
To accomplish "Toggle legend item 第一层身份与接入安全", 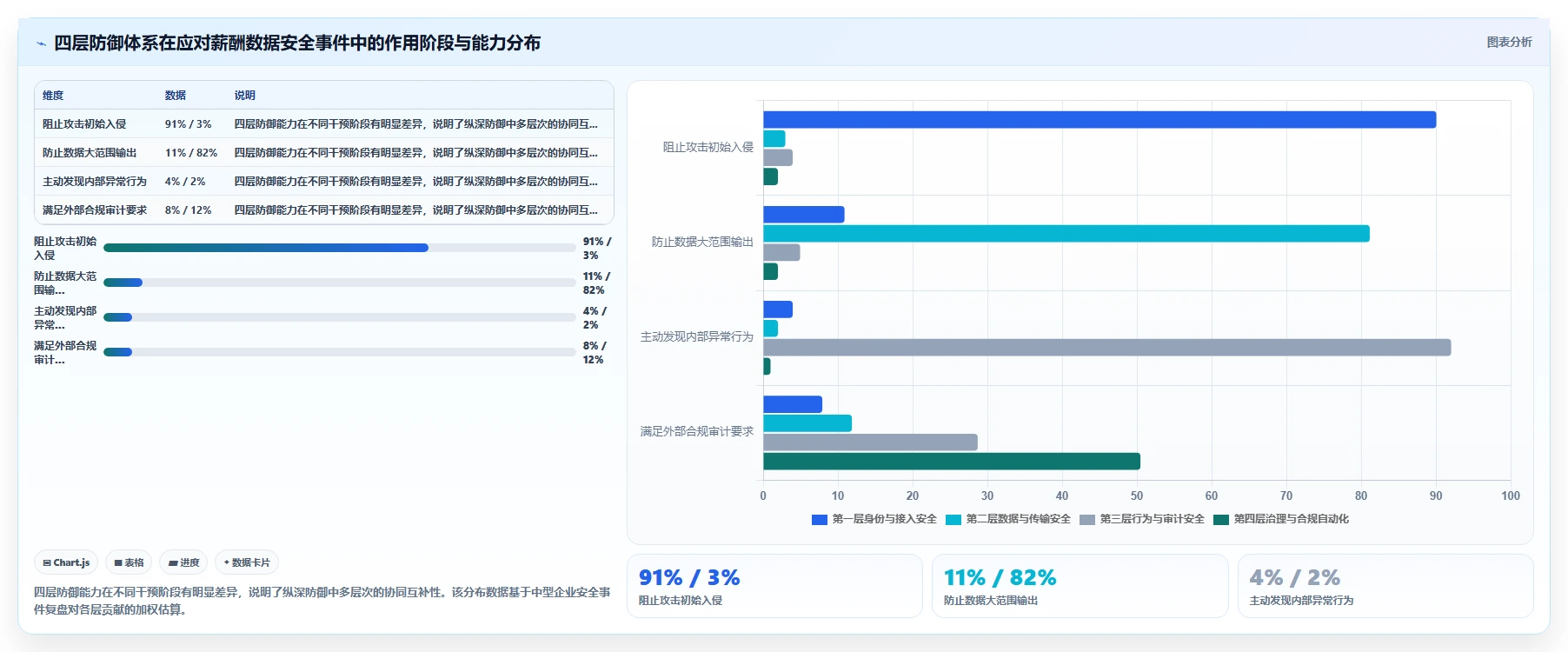I will tap(874, 519).
